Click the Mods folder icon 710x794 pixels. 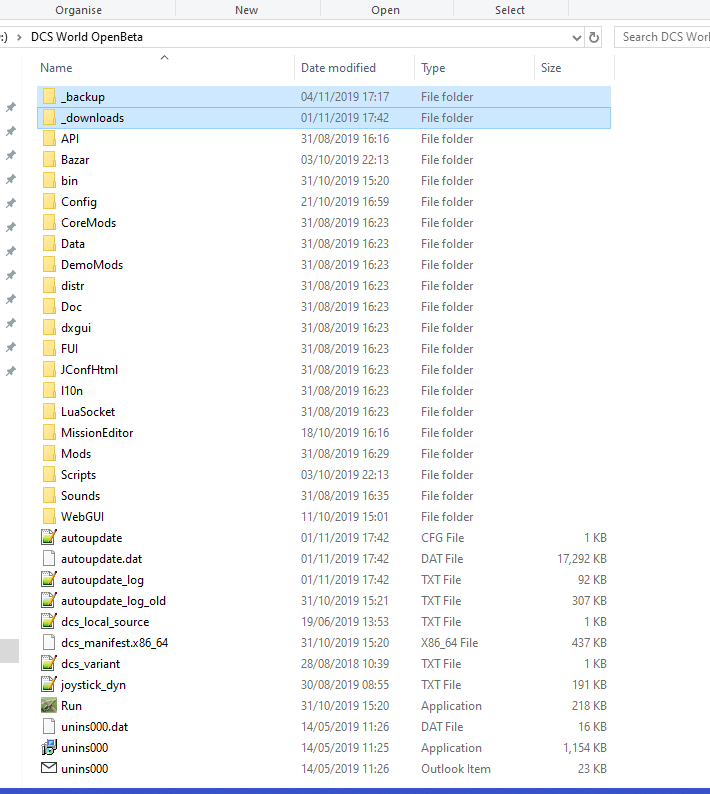point(49,454)
